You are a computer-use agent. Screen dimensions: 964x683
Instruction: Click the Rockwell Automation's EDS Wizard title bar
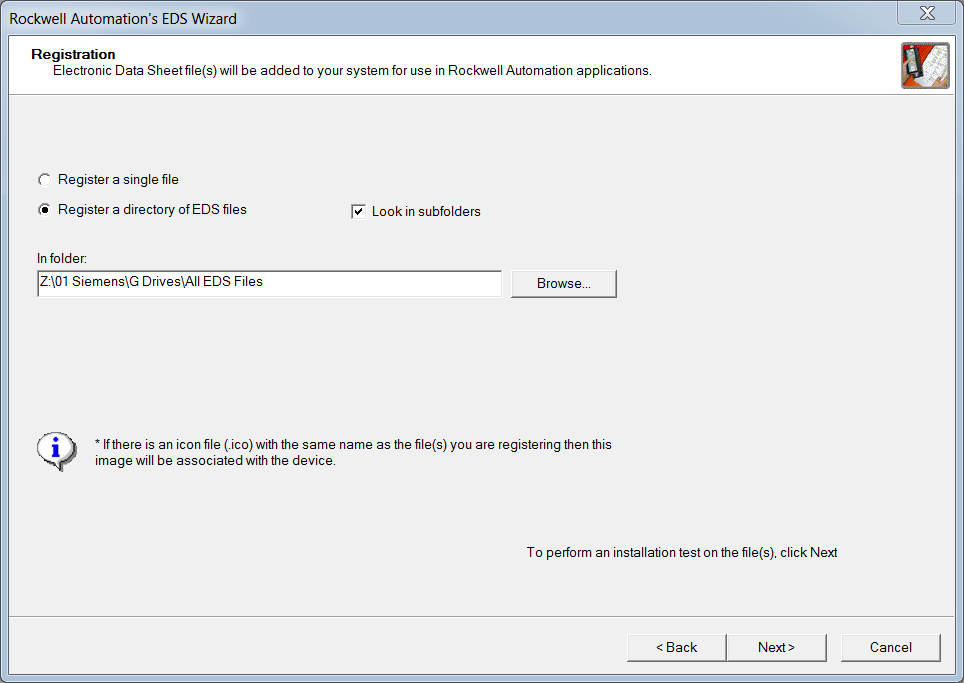[x=400, y=18]
